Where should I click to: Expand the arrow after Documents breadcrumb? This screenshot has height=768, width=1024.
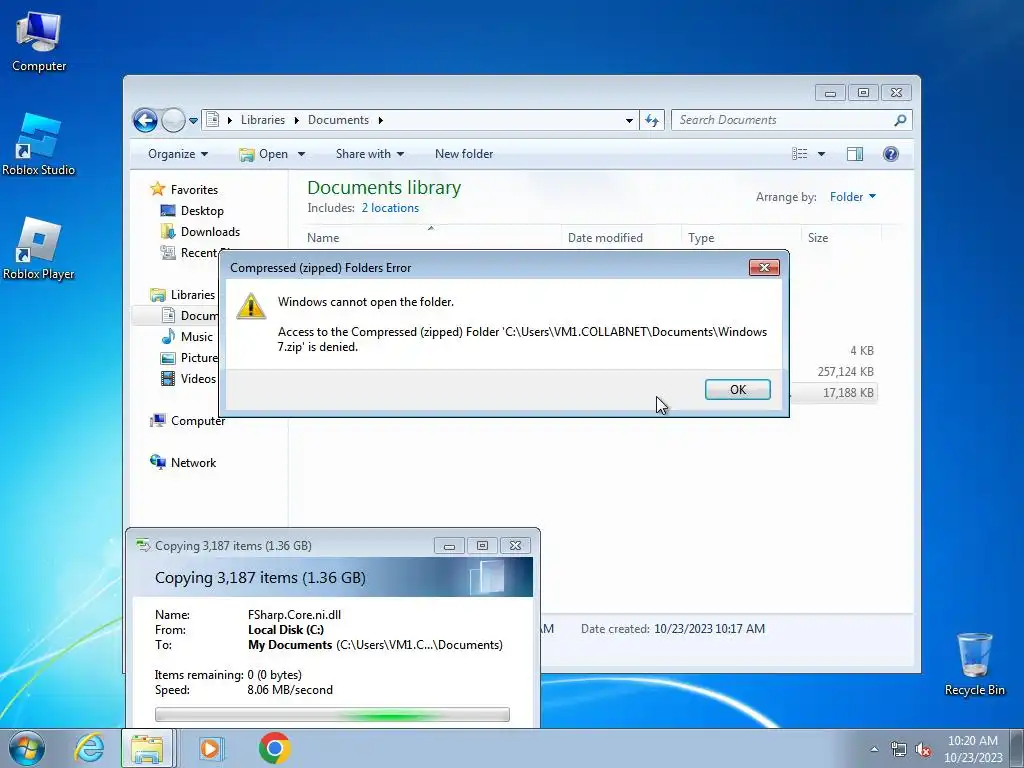pyautogui.click(x=380, y=120)
